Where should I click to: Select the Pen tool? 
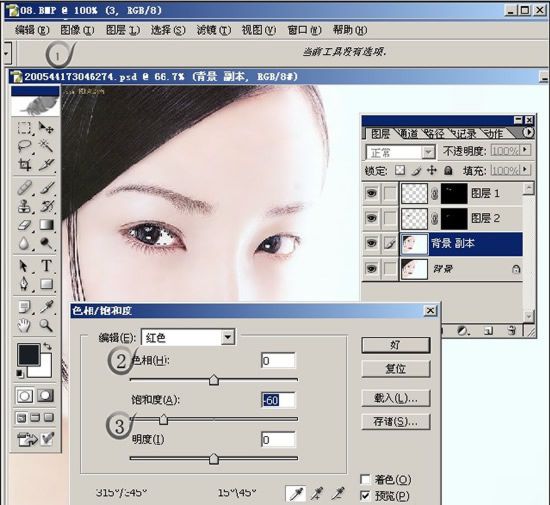(24, 284)
